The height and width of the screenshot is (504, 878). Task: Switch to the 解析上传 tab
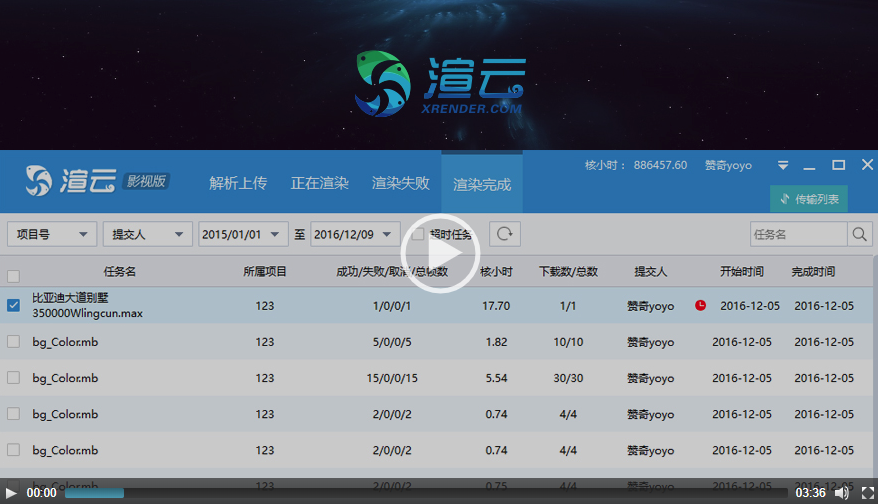coord(238,183)
